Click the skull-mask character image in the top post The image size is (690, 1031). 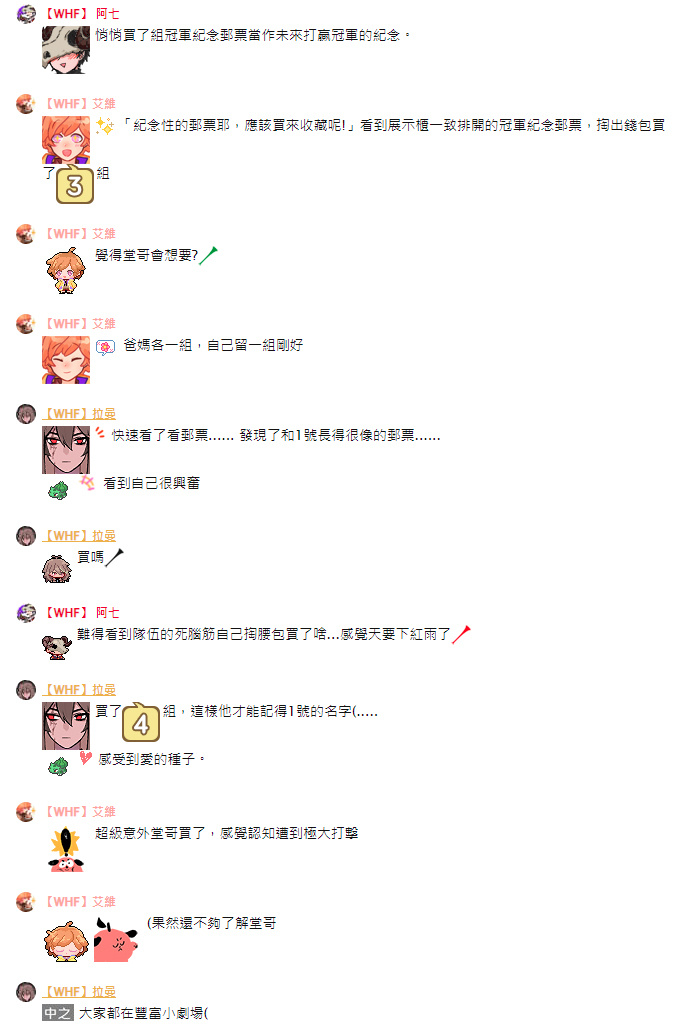(66, 50)
